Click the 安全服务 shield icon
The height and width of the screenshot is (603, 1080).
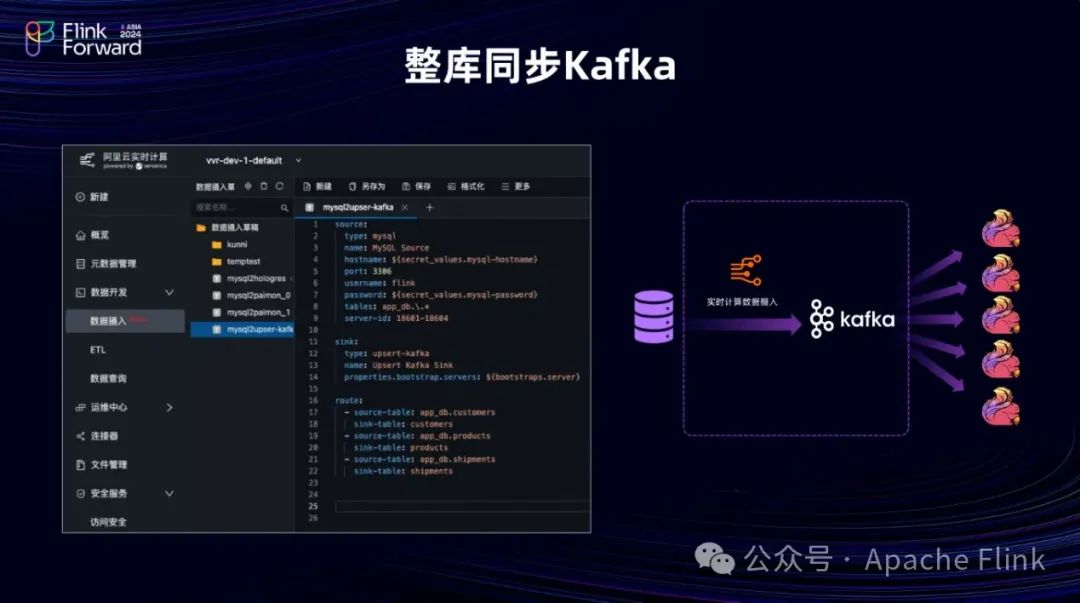pyautogui.click(x=80, y=493)
